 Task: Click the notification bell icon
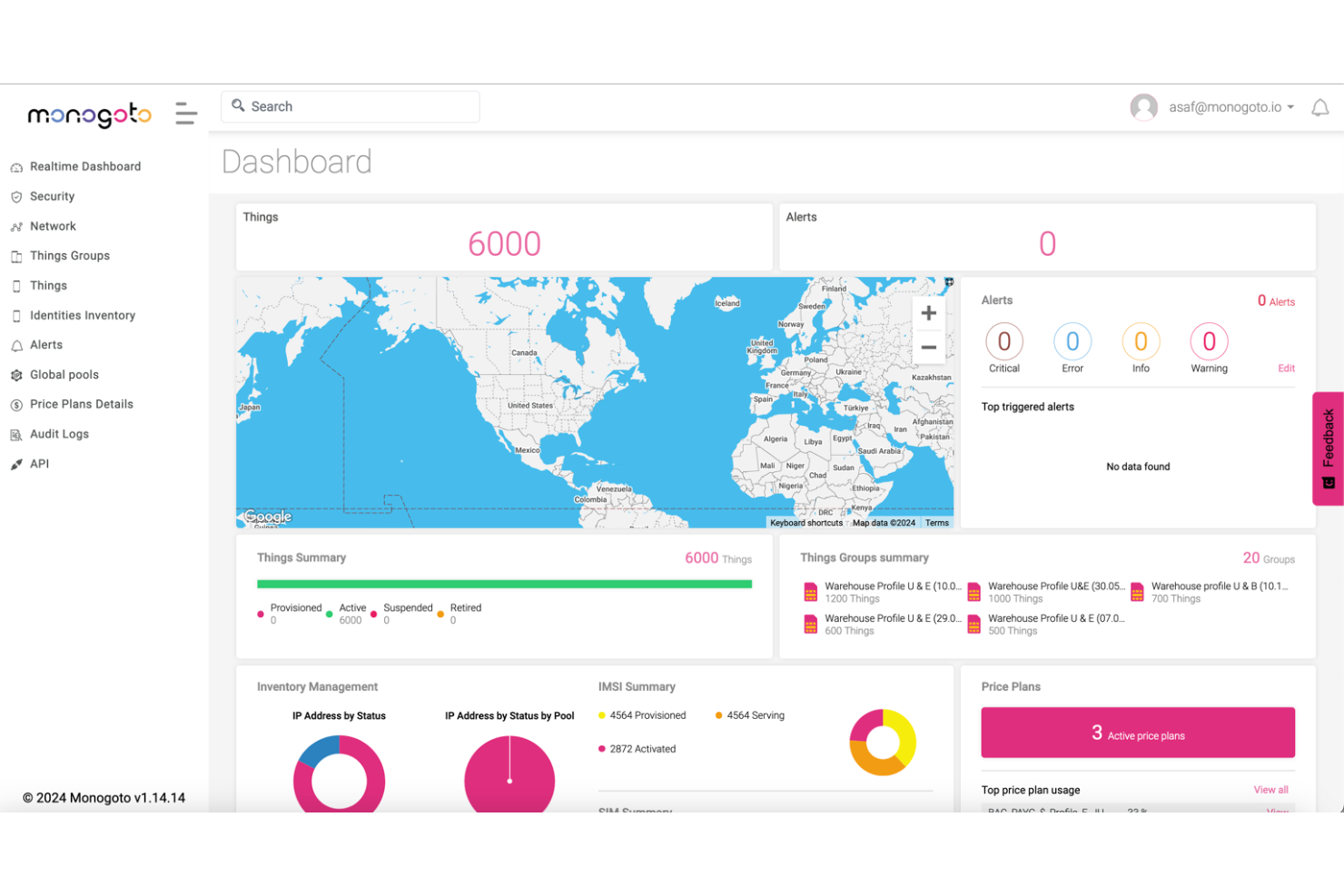[x=1319, y=106]
